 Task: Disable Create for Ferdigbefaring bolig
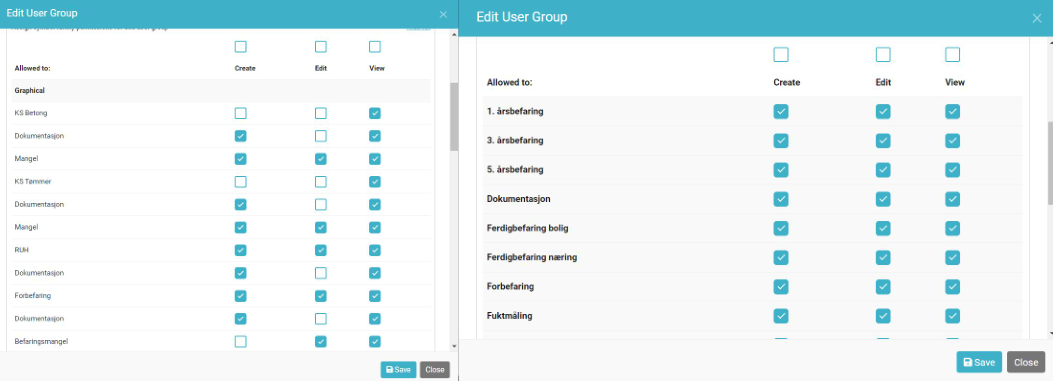click(x=780, y=228)
